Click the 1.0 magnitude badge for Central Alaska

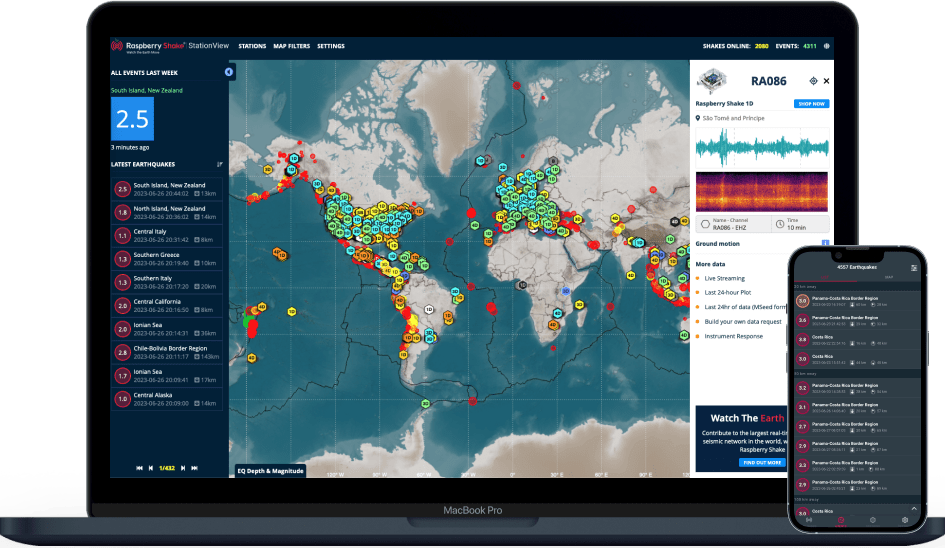[123, 399]
